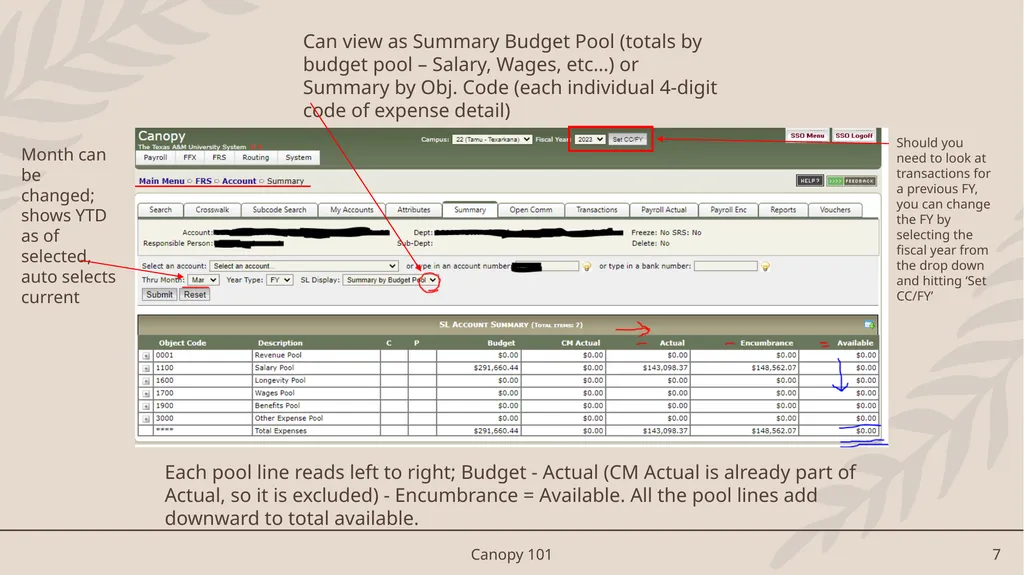
Task: Click Salary Pool budget value $291,660.44
Action: (x=496, y=368)
